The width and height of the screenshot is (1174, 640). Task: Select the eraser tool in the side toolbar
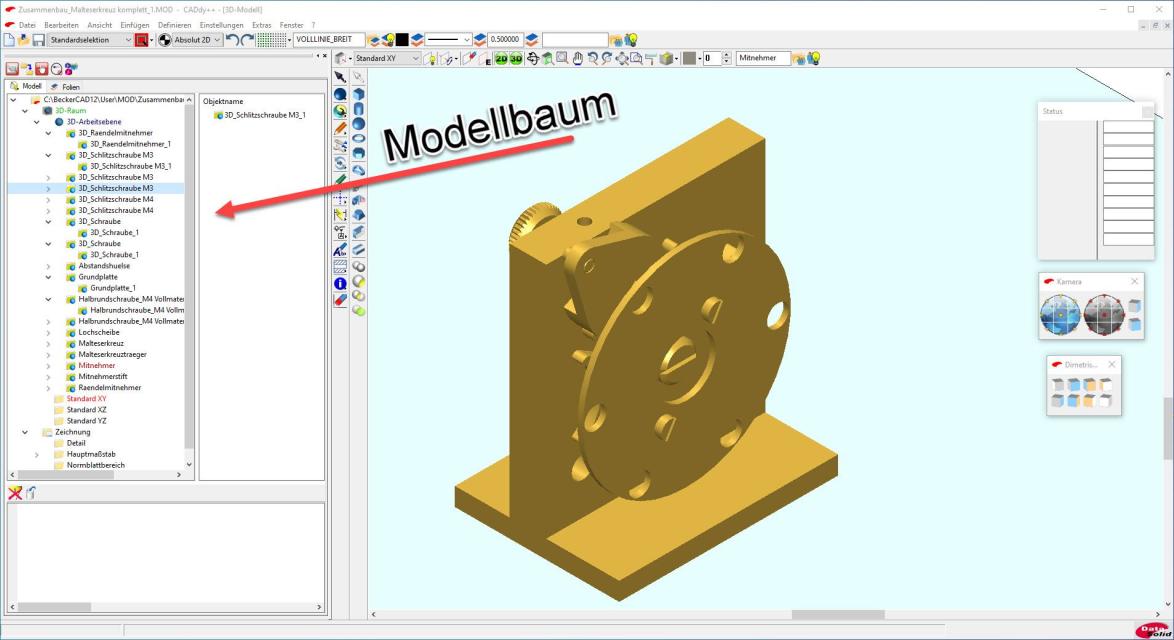pos(340,300)
